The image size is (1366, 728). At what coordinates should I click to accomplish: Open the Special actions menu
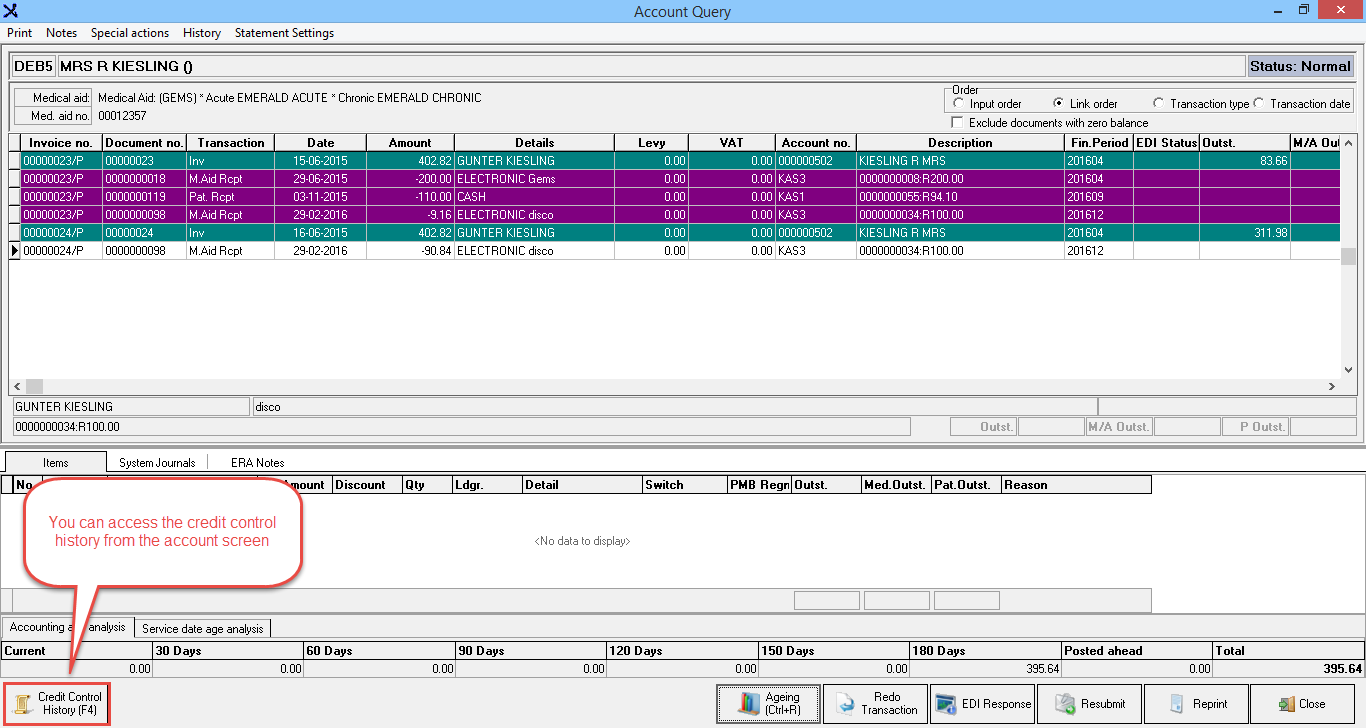[x=130, y=33]
